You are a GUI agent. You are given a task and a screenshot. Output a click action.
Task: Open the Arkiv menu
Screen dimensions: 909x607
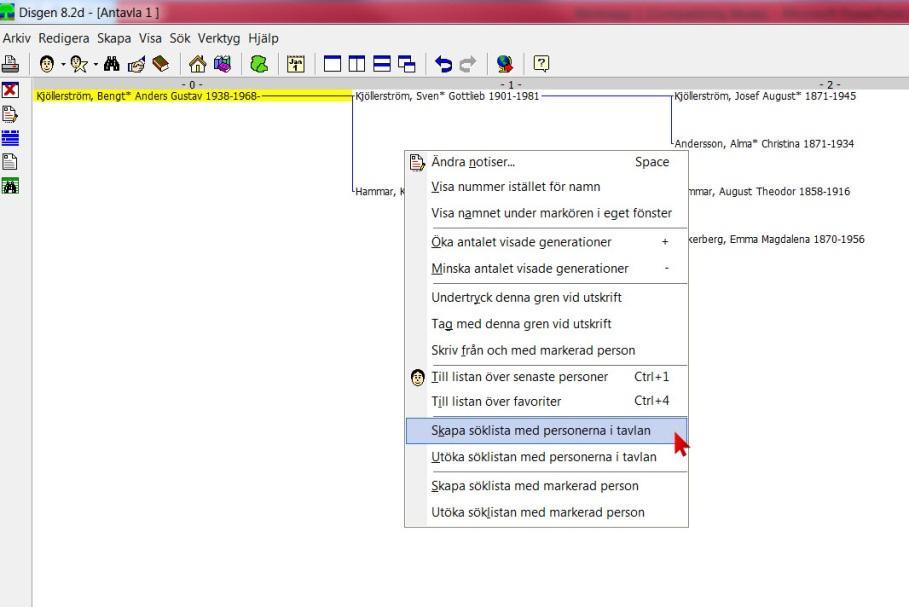pos(16,38)
